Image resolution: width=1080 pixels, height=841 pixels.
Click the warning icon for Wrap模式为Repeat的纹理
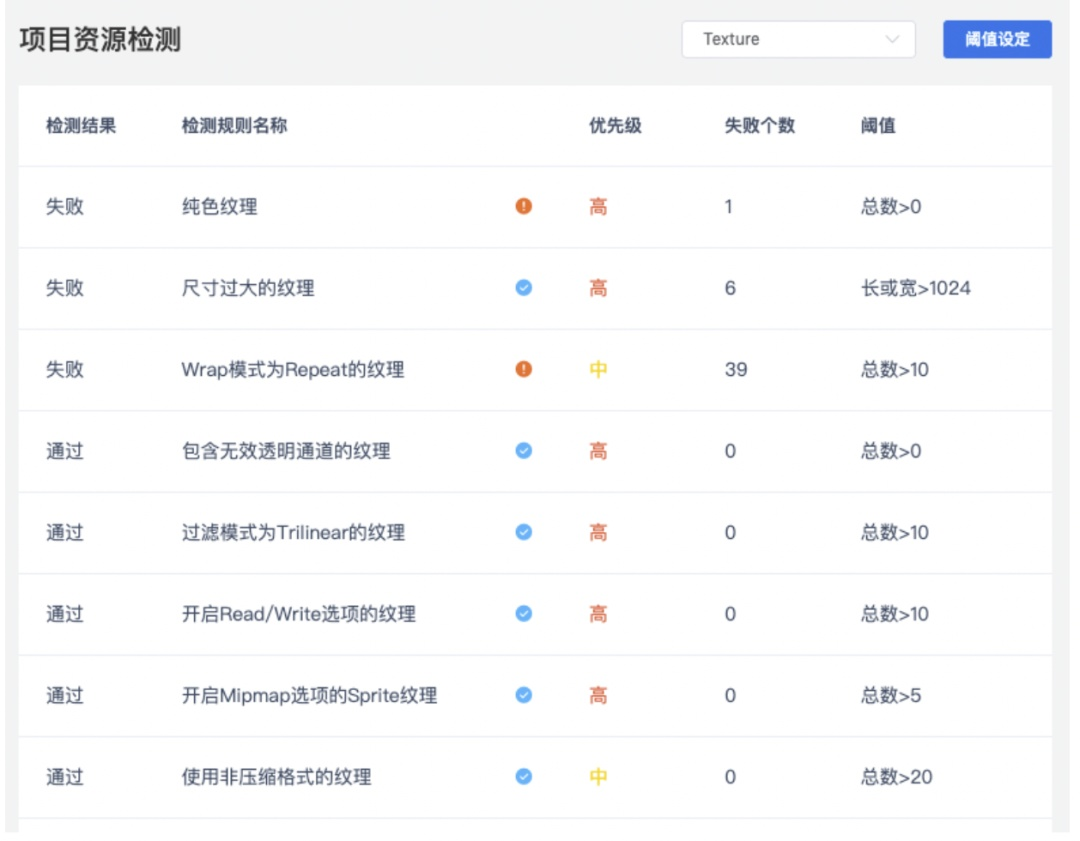(524, 369)
